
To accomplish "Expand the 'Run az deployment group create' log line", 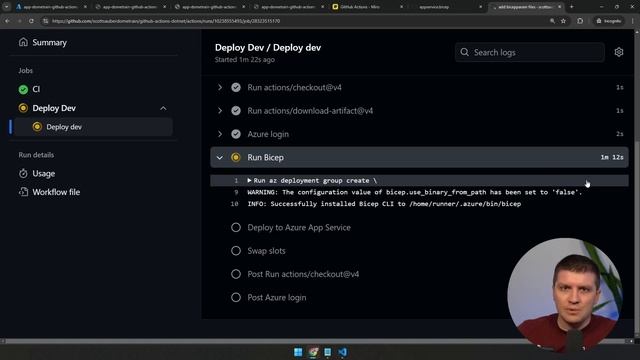I will [x=249, y=180].
